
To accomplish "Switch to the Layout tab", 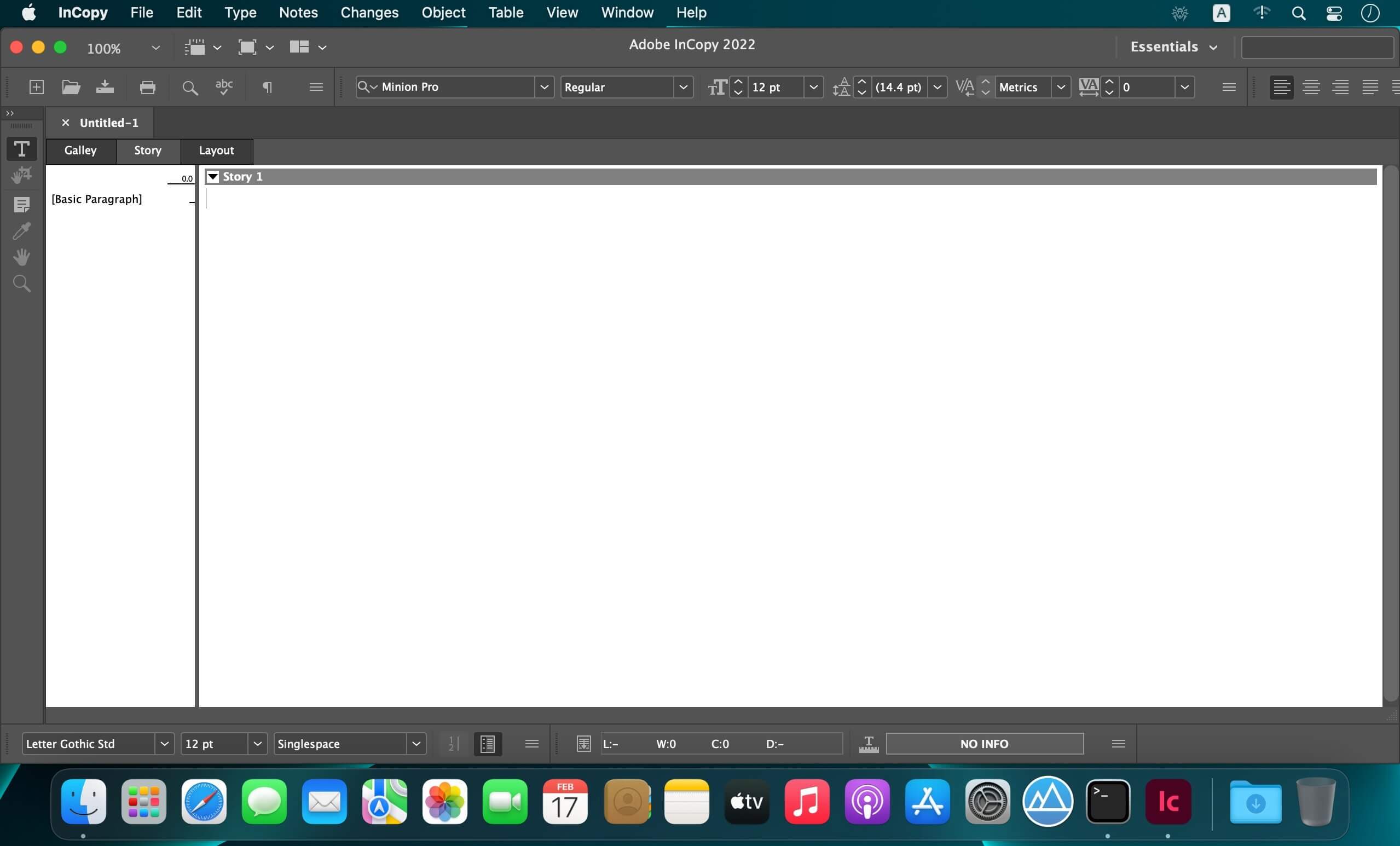I will pyautogui.click(x=216, y=150).
